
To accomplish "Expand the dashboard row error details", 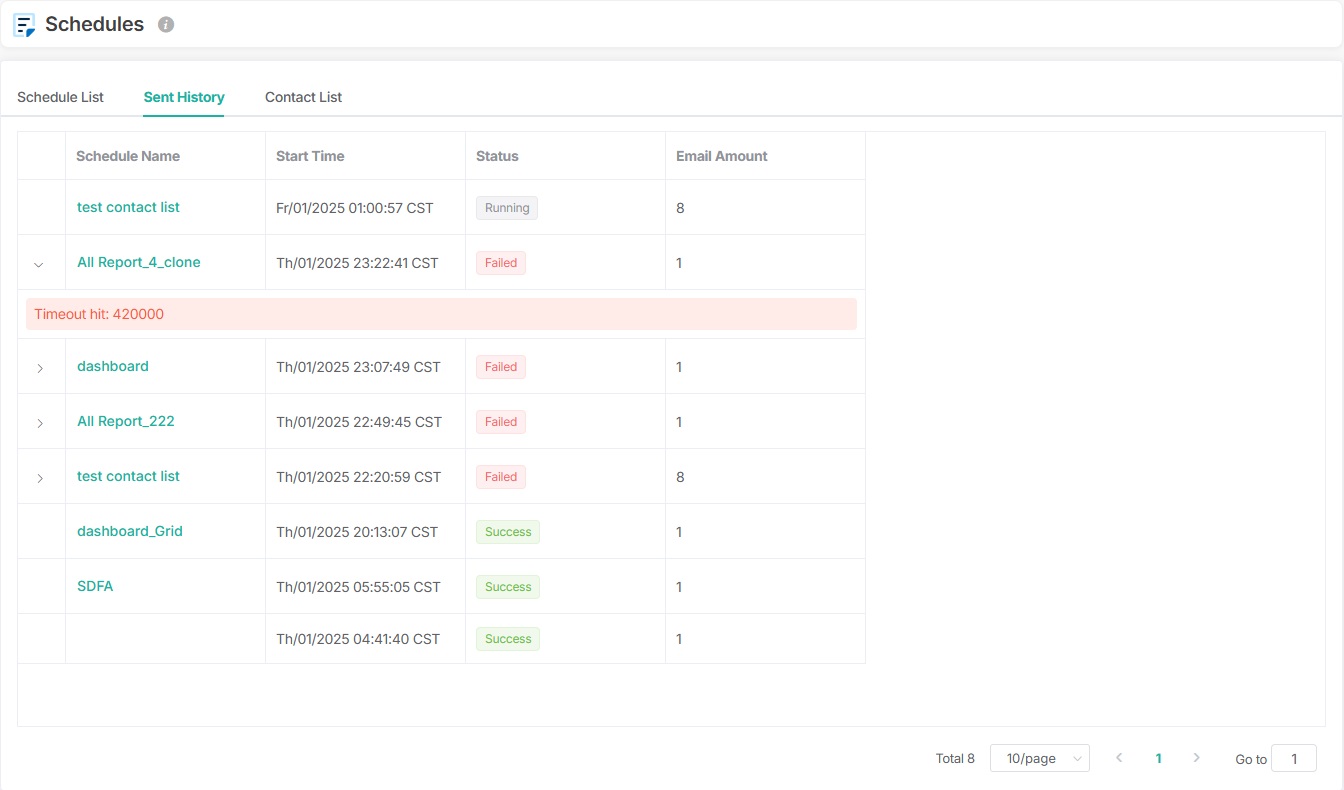I will pyautogui.click(x=40, y=368).
